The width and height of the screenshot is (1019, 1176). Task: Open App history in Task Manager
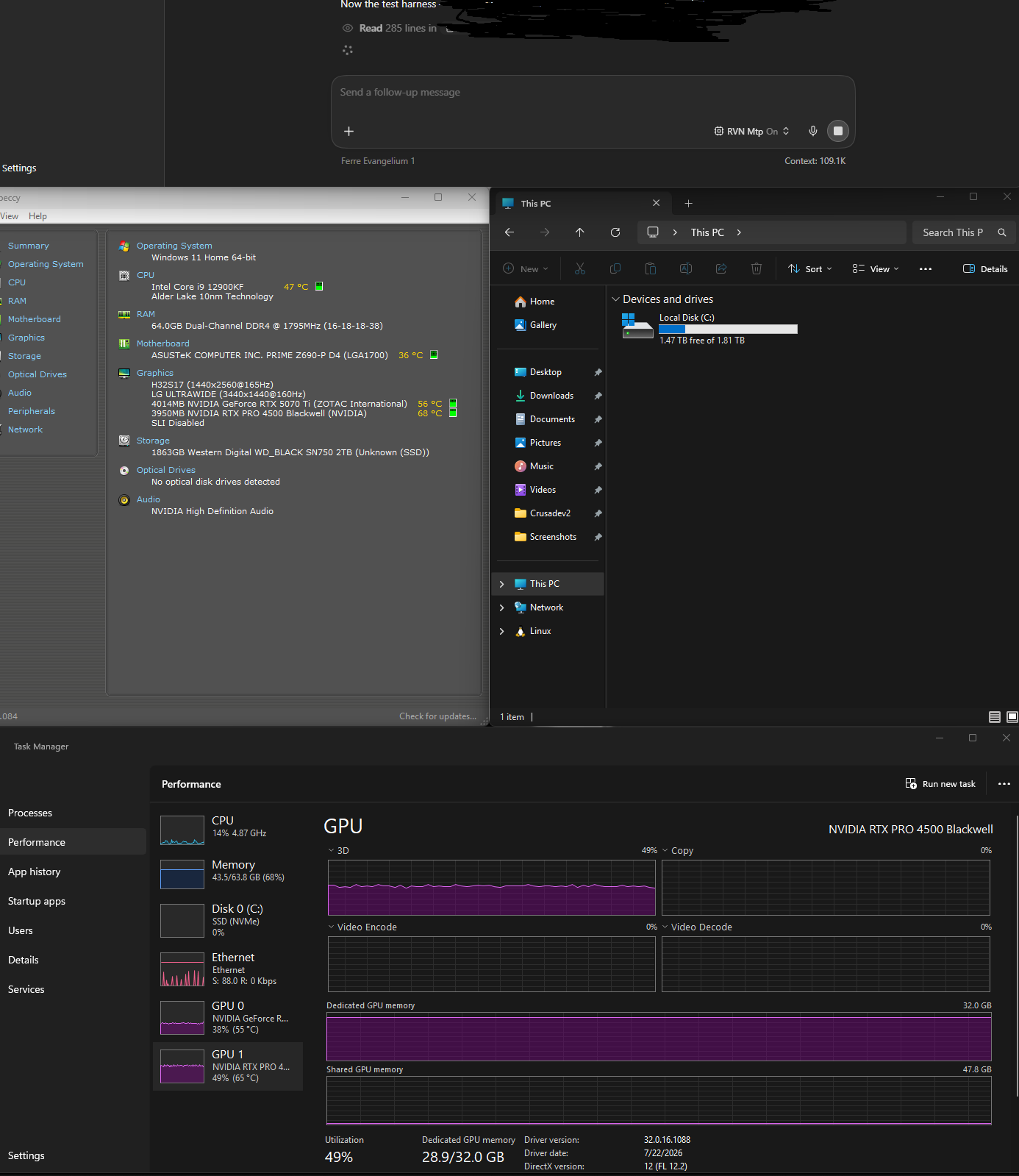[x=35, y=872]
